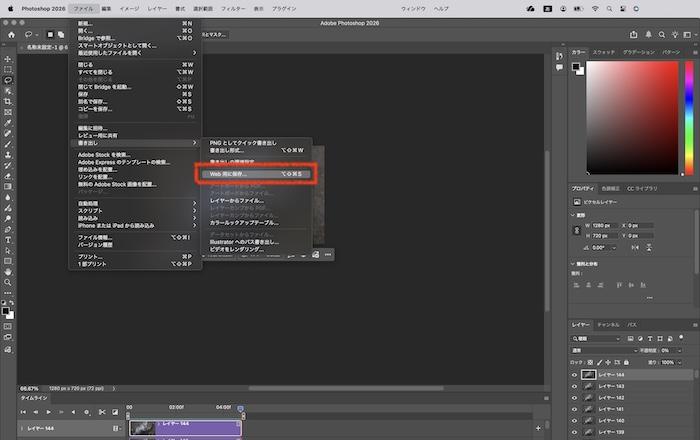This screenshot has width=700, height=440.
Task: Select the Eraser tool
Action: (x=8, y=176)
